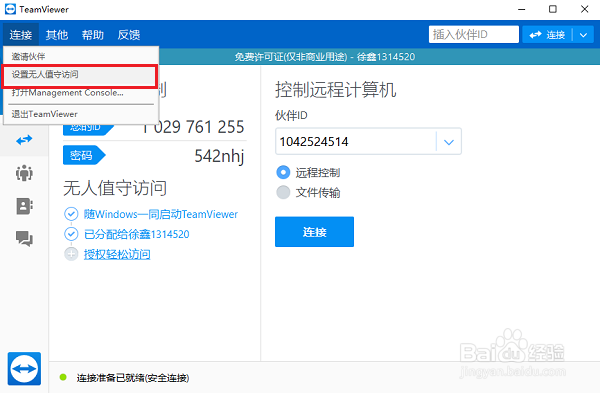Click the checkmark beside 已分配给徐鑫1314520

tap(71, 234)
